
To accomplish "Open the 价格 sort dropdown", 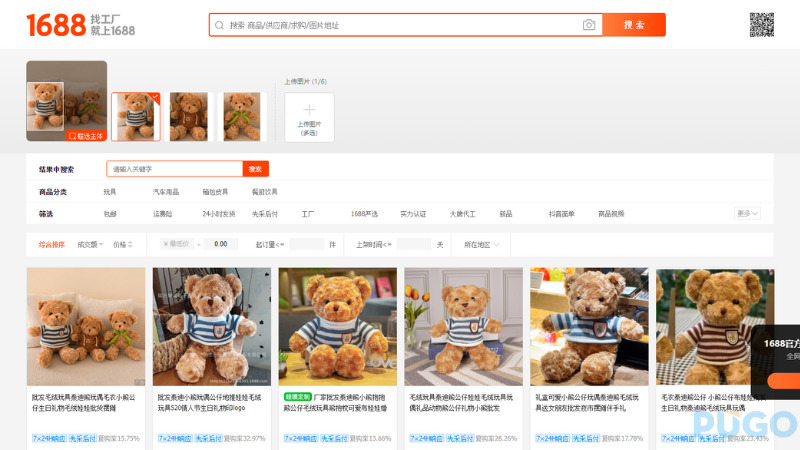I will pos(125,244).
